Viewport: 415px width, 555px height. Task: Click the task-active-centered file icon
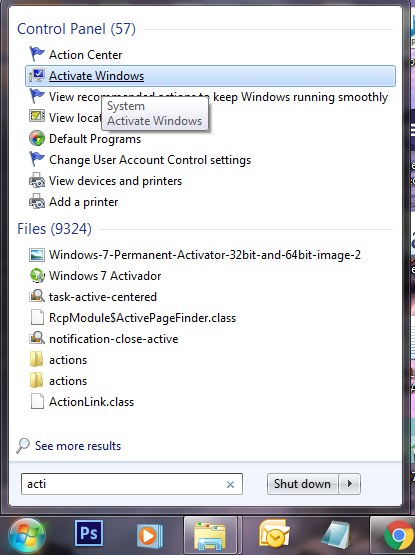click(36, 297)
